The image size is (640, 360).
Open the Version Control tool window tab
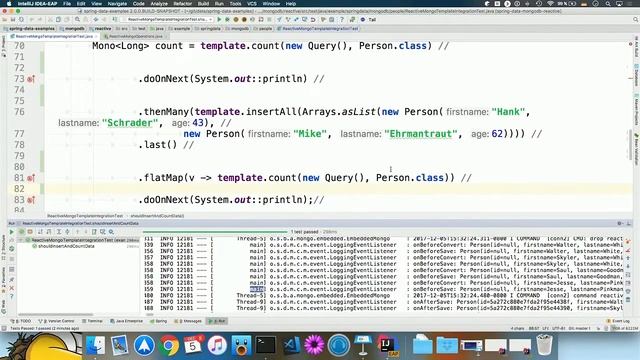point(56,321)
